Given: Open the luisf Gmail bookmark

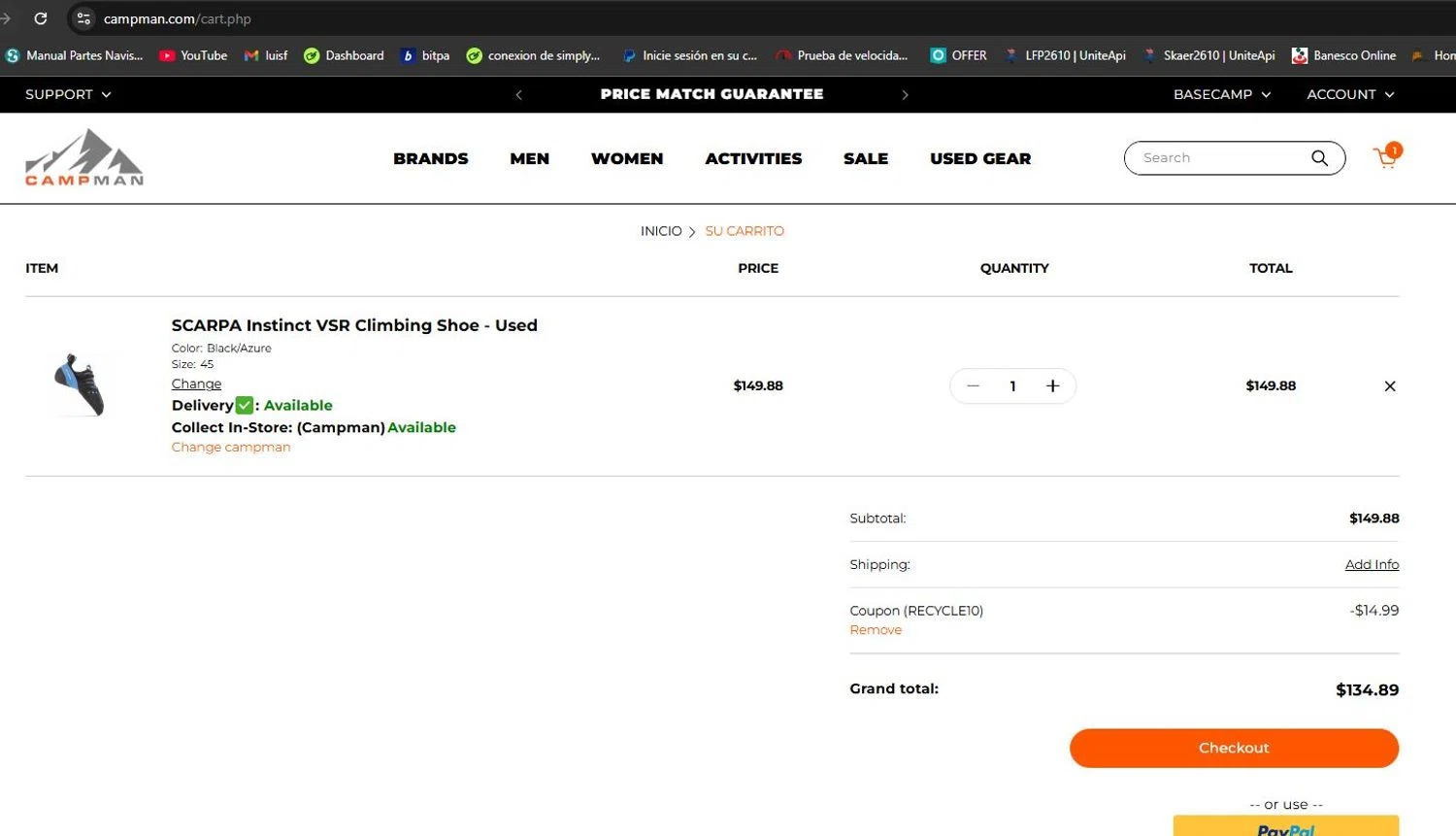Looking at the screenshot, I should (266, 55).
